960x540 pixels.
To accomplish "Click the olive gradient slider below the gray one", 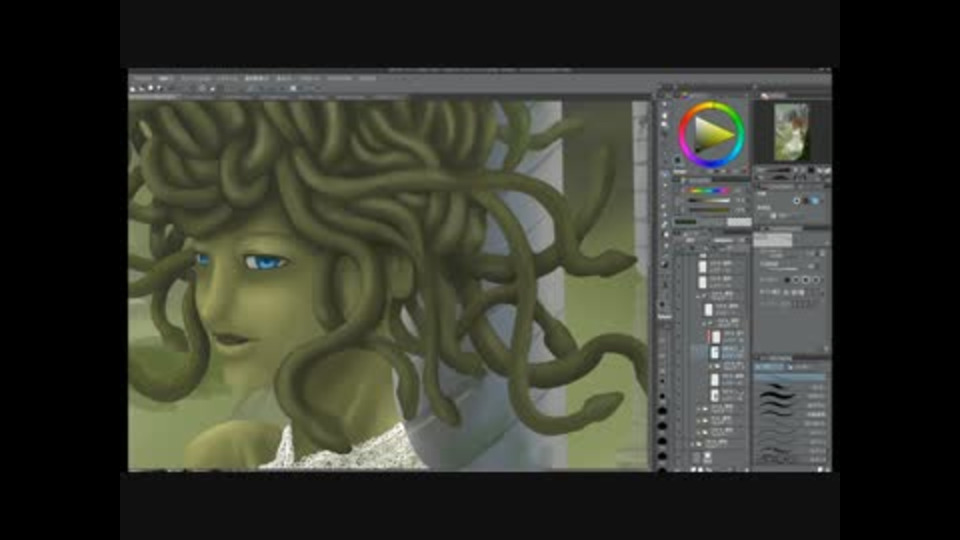I will [708, 210].
